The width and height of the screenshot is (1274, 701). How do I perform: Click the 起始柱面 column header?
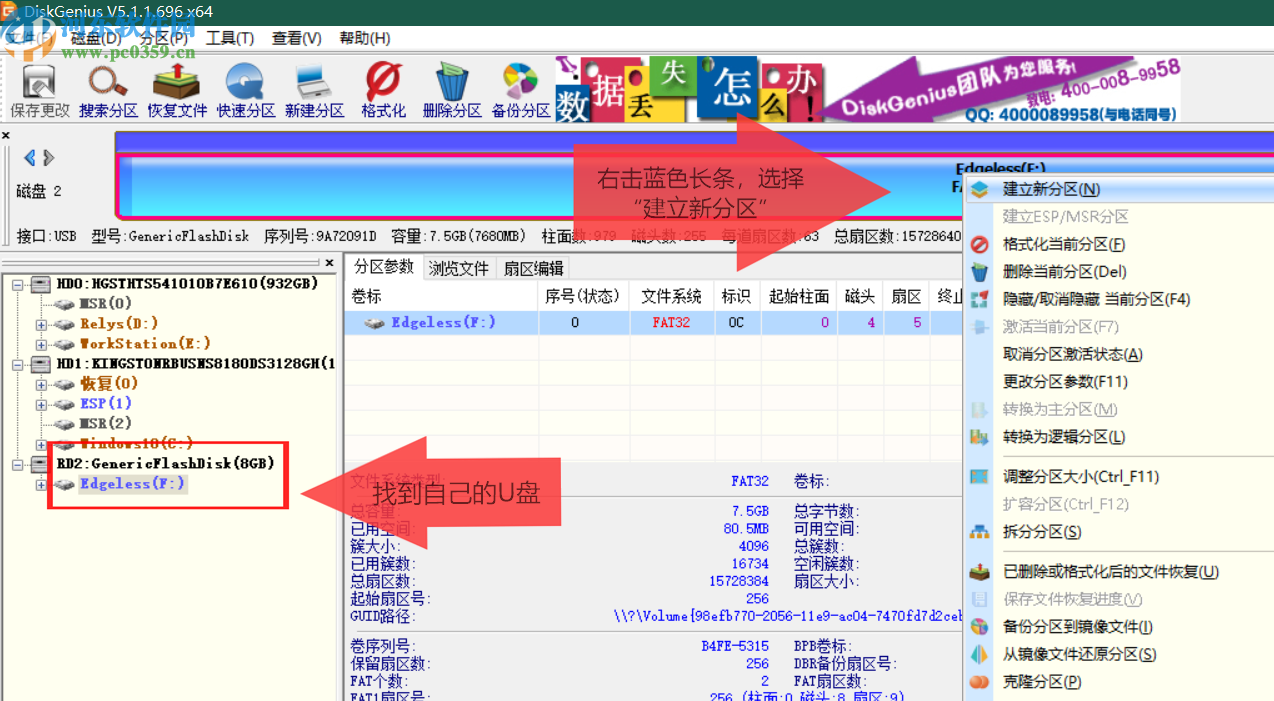tap(799, 297)
